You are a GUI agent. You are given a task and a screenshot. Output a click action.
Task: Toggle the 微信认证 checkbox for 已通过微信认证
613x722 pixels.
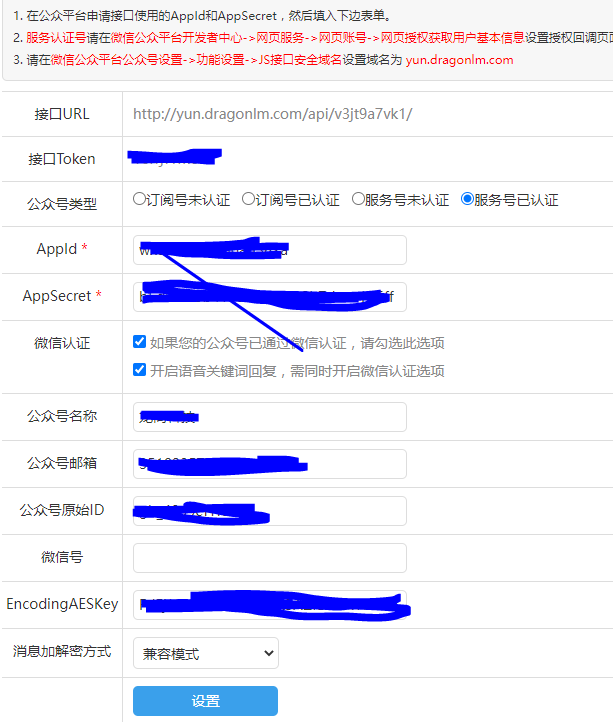pyautogui.click(x=139, y=342)
